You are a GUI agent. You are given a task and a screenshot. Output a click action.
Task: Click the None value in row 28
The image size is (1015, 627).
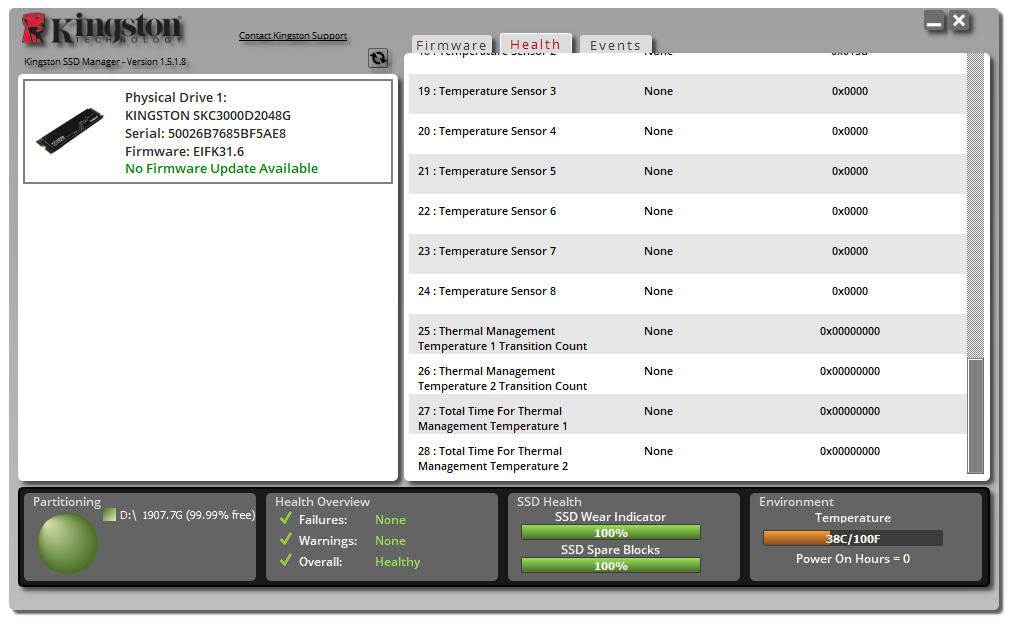658,452
